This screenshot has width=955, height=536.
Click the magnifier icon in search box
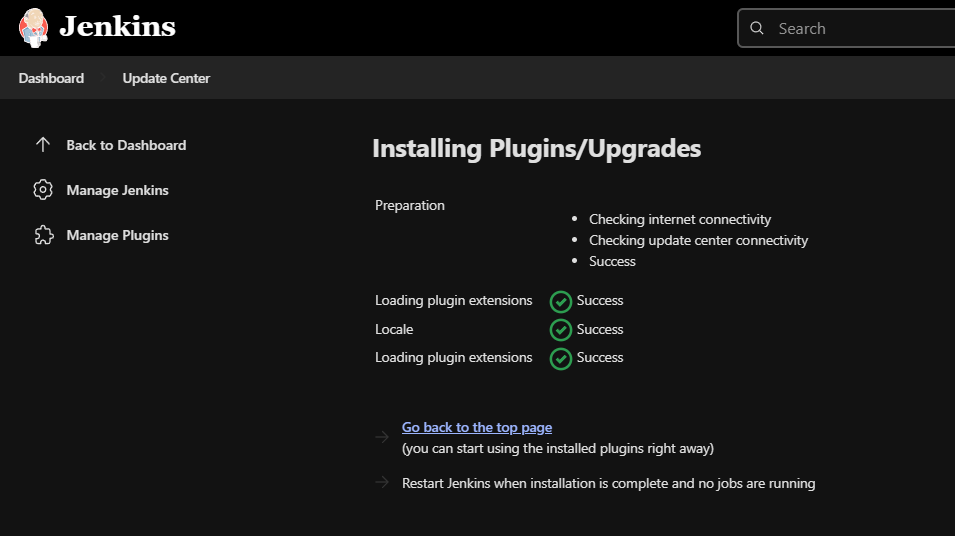(x=757, y=28)
